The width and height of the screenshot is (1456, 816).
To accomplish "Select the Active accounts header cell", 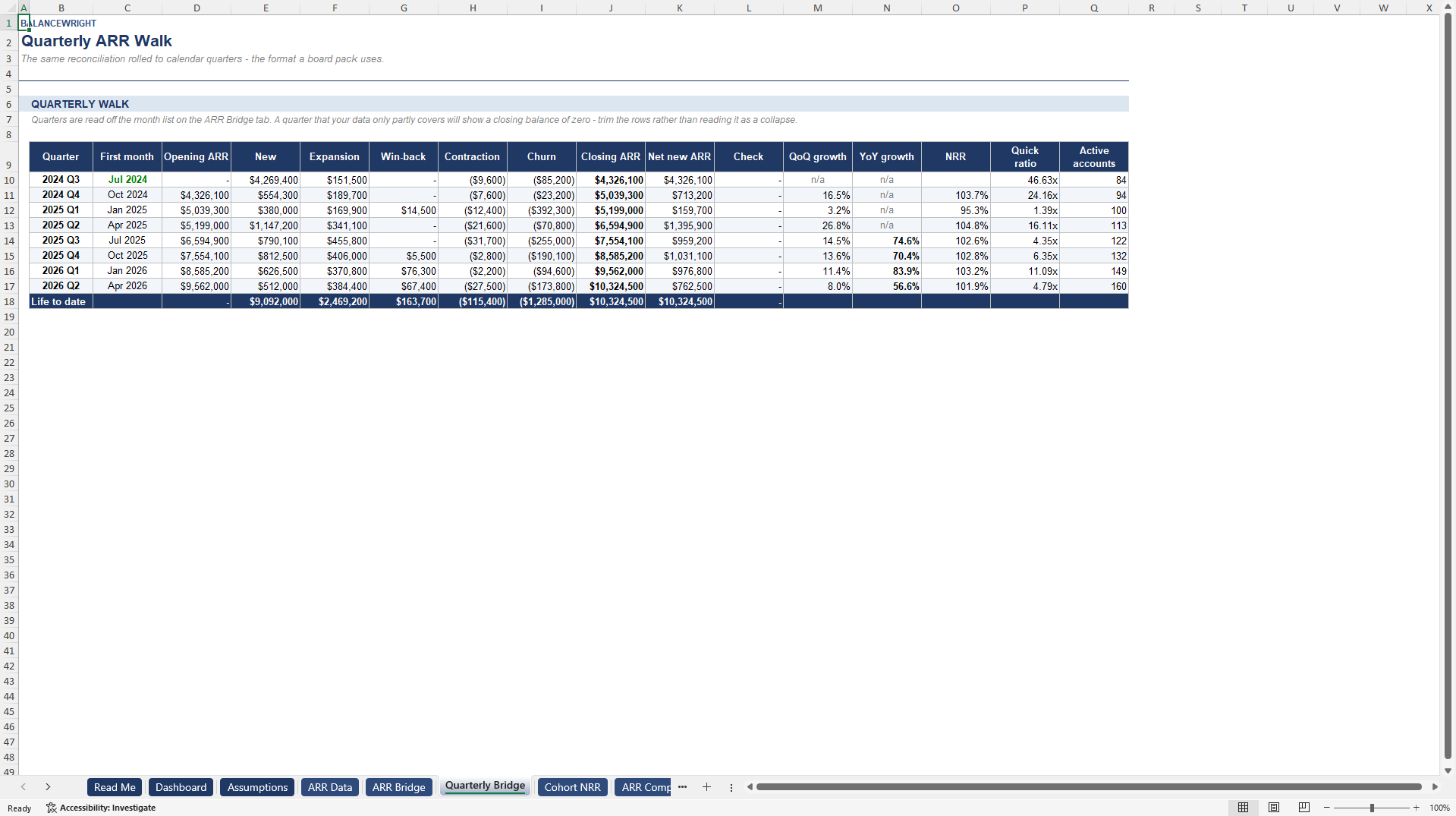I will [x=1094, y=156].
